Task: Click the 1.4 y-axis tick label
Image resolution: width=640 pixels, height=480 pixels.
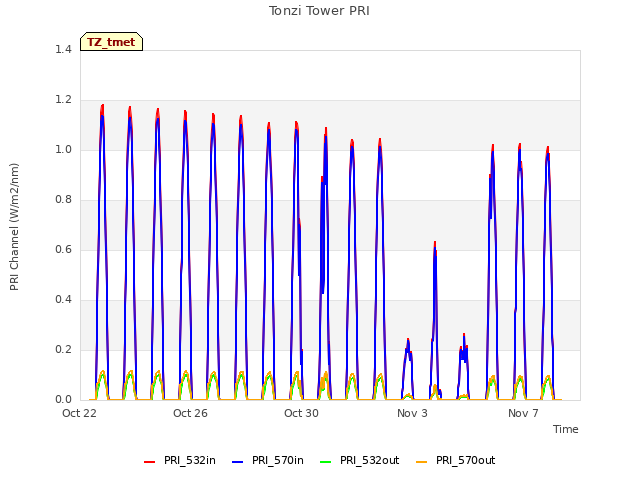Action: pyautogui.click(x=63, y=49)
